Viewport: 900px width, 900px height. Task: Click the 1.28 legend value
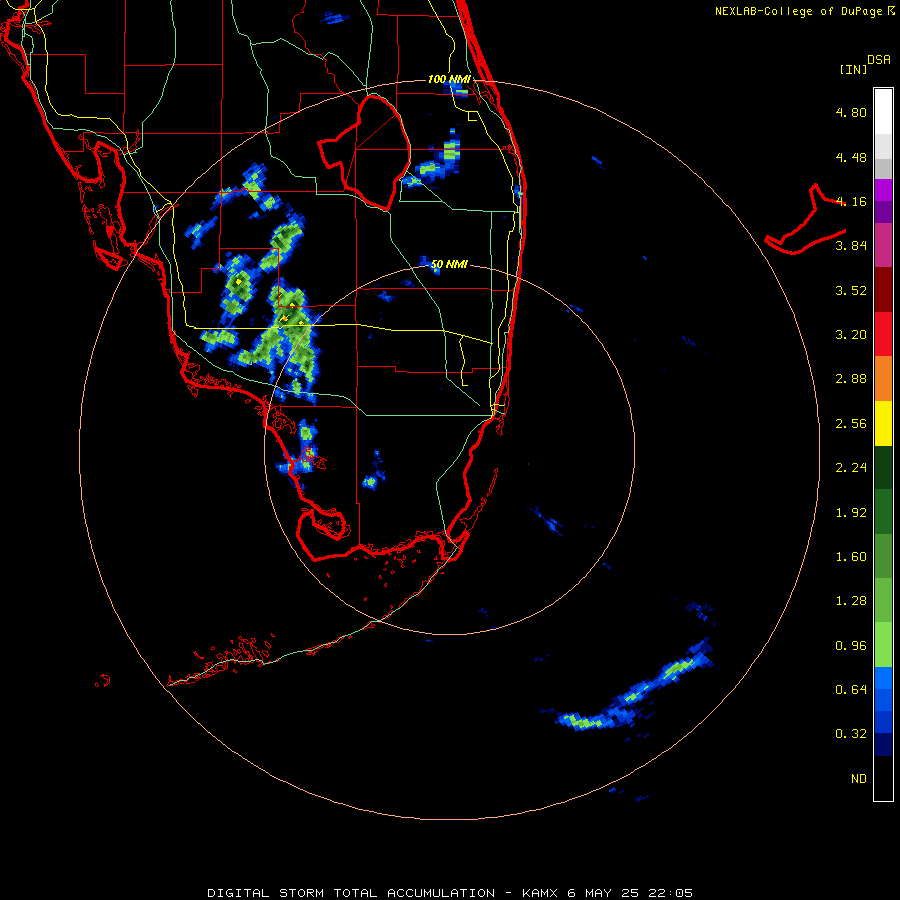[x=851, y=601]
